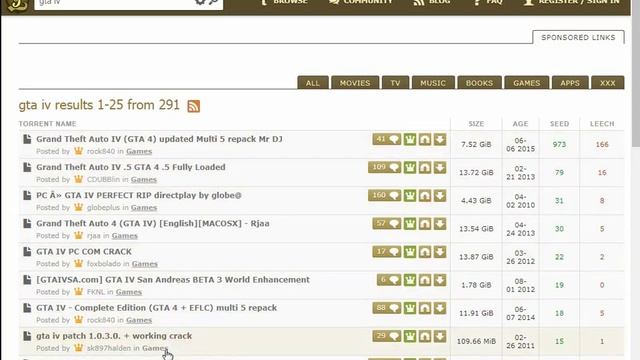This screenshot has height=360, width=640.
Task: Click file icon beside Mr DJ repack title
Action: (27, 139)
